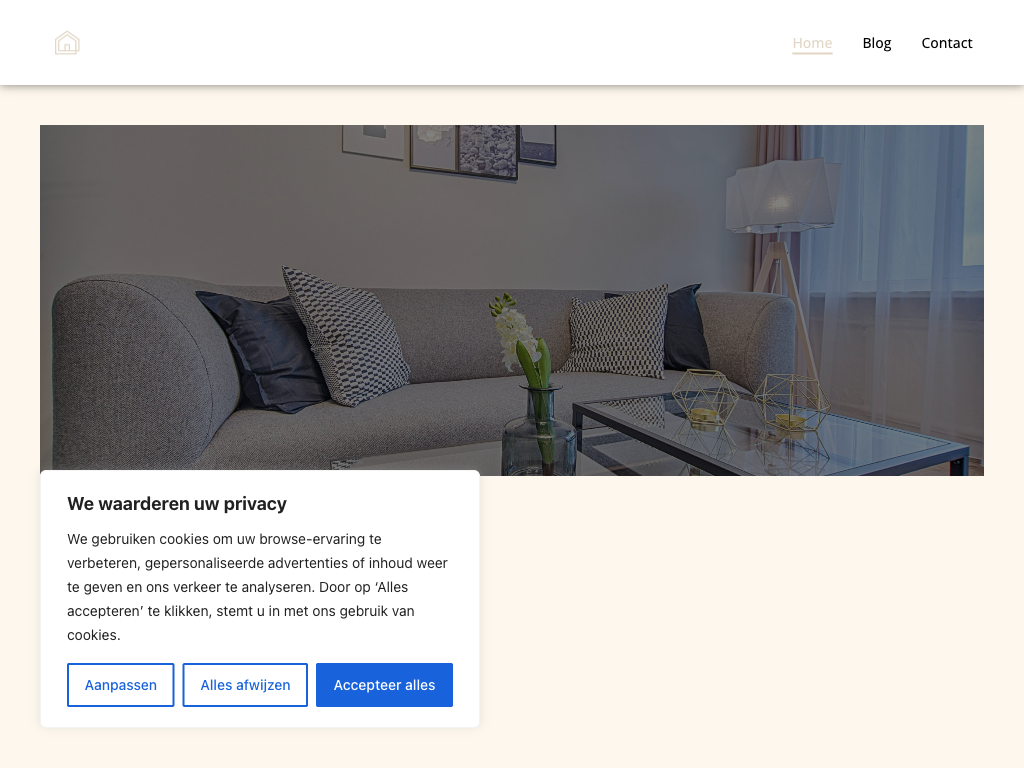Click the white floor lamp shade
The height and width of the screenshot is (768, 1024).
(782, 196)
